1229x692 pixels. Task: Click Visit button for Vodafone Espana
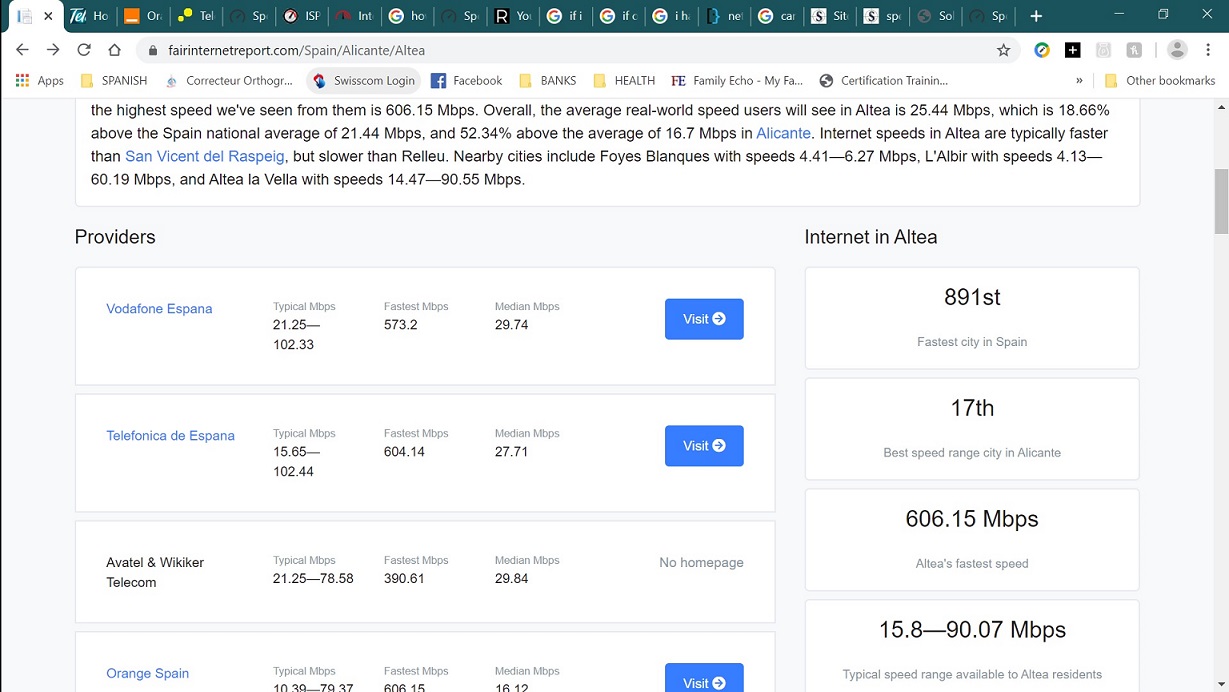[704, 319]
